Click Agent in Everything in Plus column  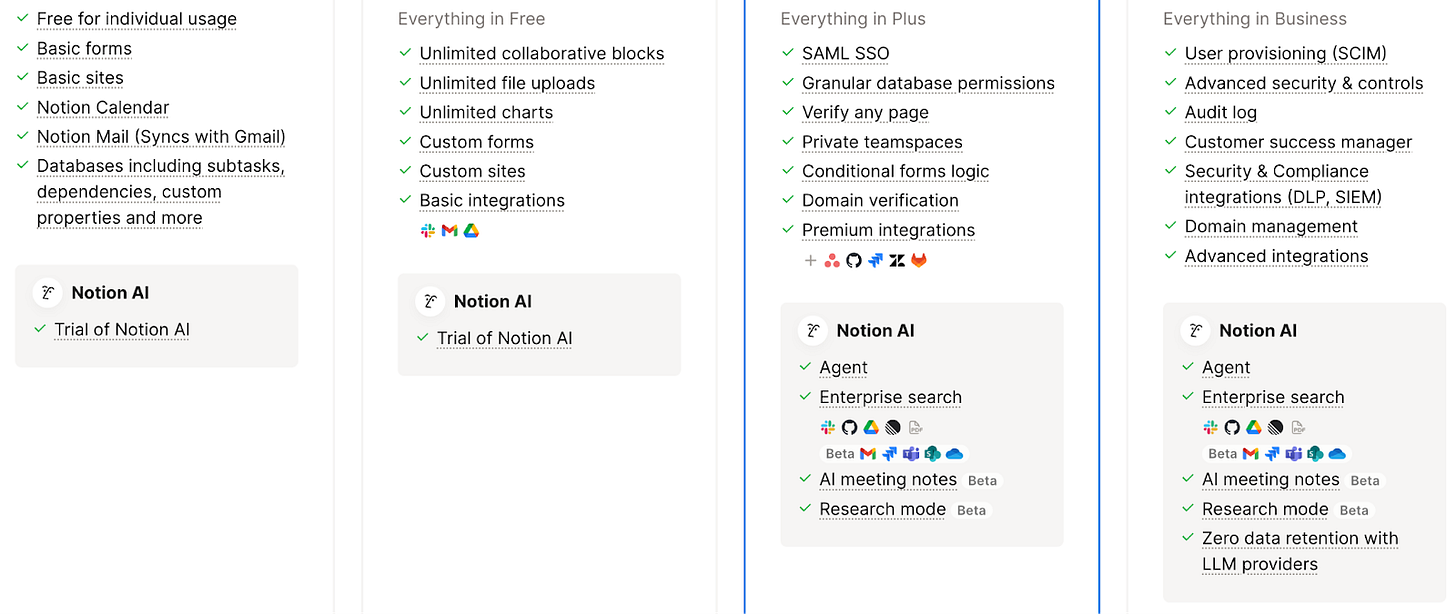[x=843, y=368]
